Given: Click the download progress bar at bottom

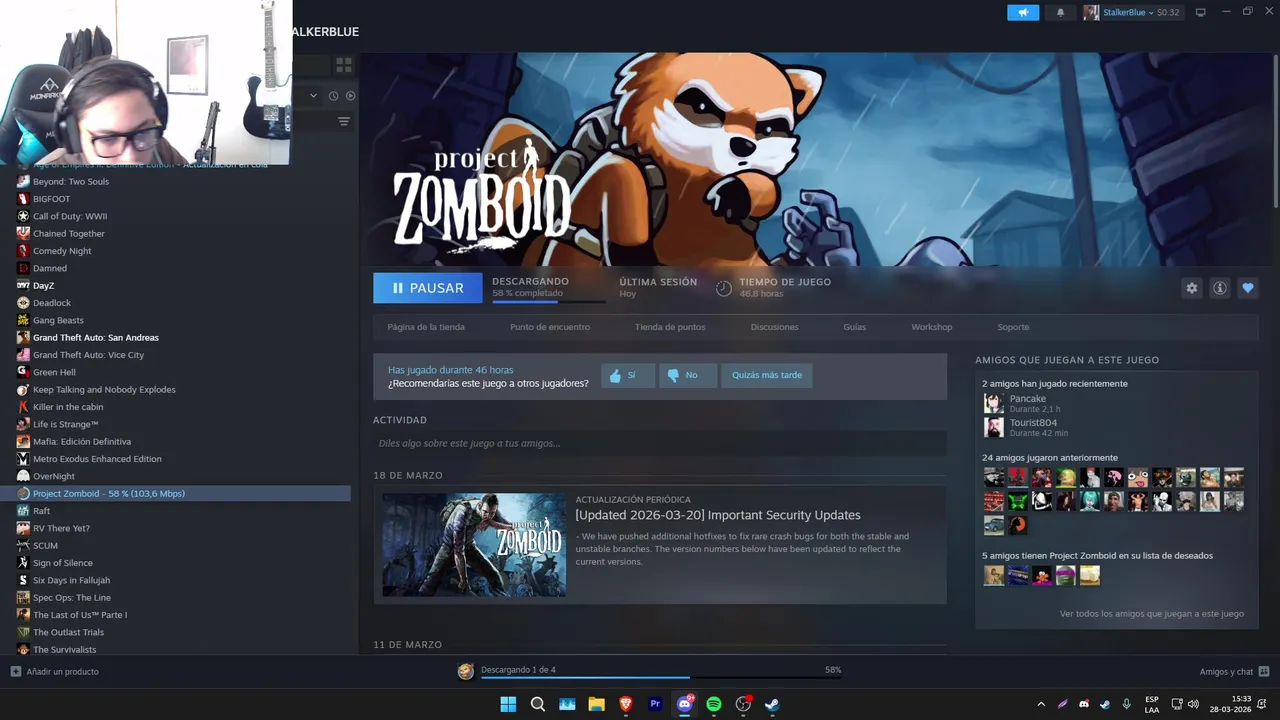Looking at the screenshot, I should (660, 678).
